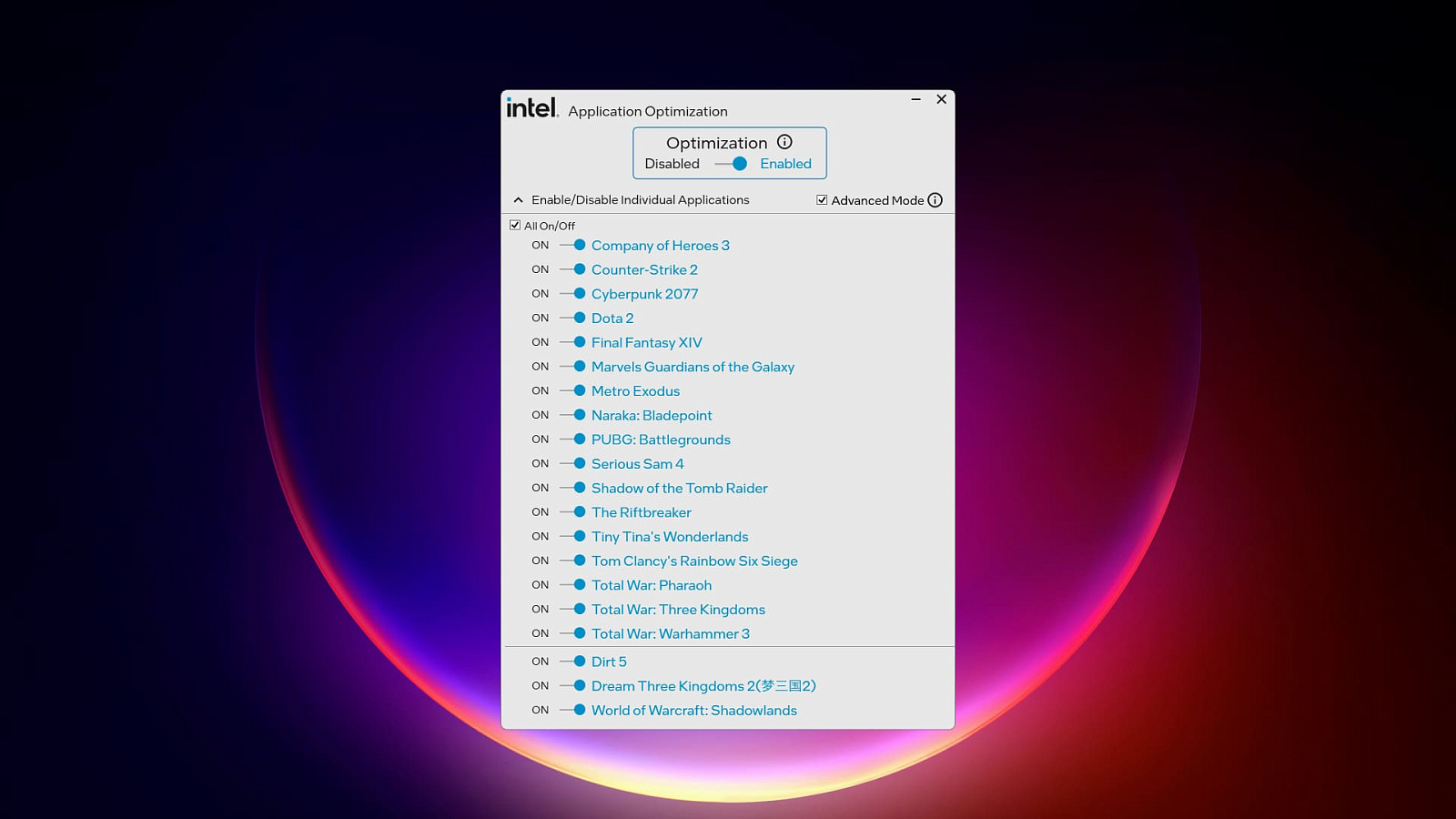Image resolution: width=1456 pixels, height=819 pixels.
Task: Click the Serious Sam 4 label
Action: [637, 464]
